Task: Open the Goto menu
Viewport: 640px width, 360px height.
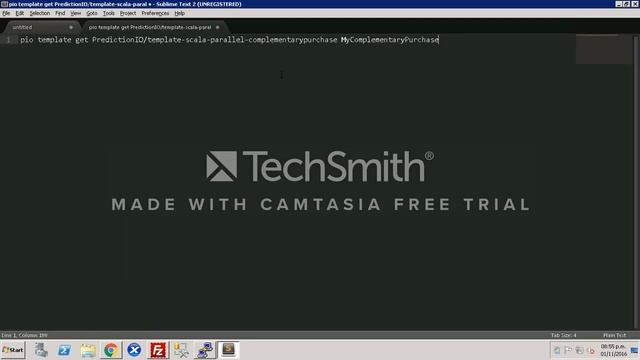Action: (92, 13)
